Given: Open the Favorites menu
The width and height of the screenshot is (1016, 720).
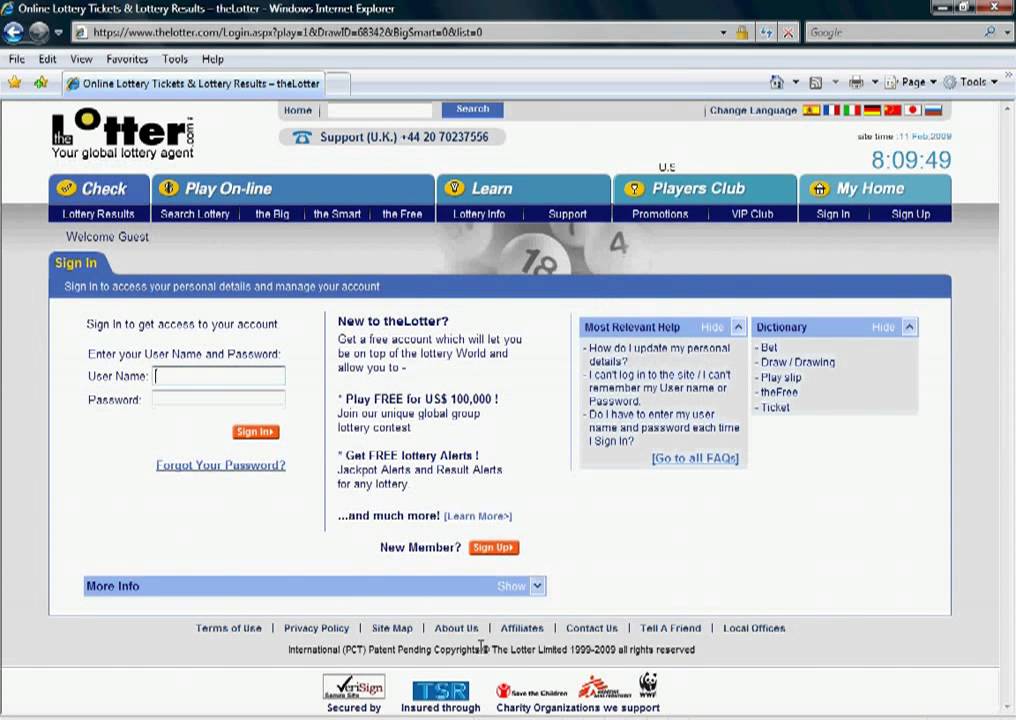Looking at the screenshot, I should [x=127, y=59].
